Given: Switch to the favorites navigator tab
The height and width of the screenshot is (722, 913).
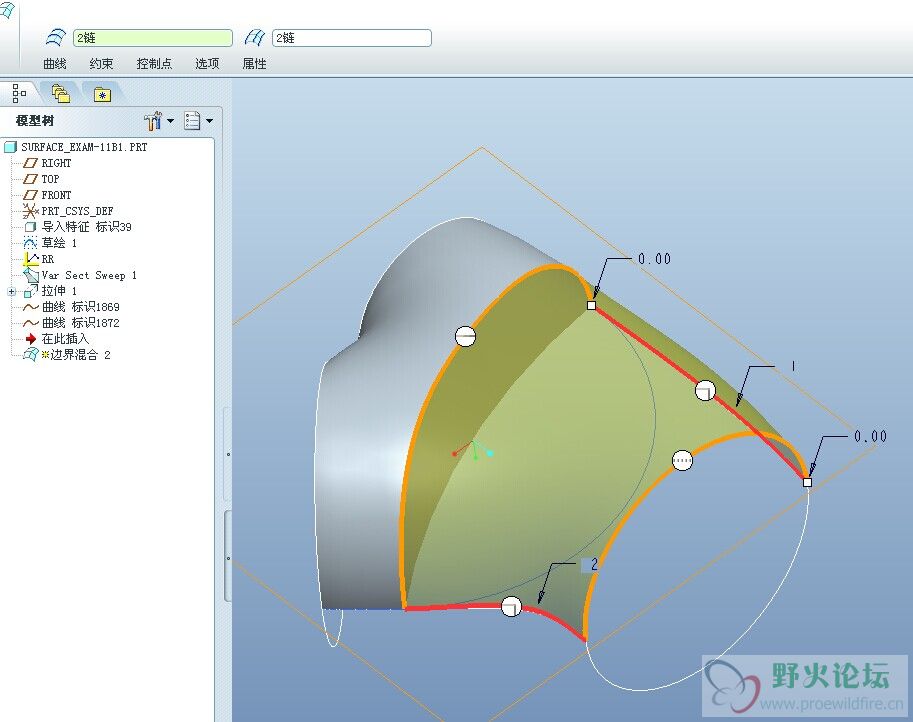Looking at the screenshot, I should 102,94.
